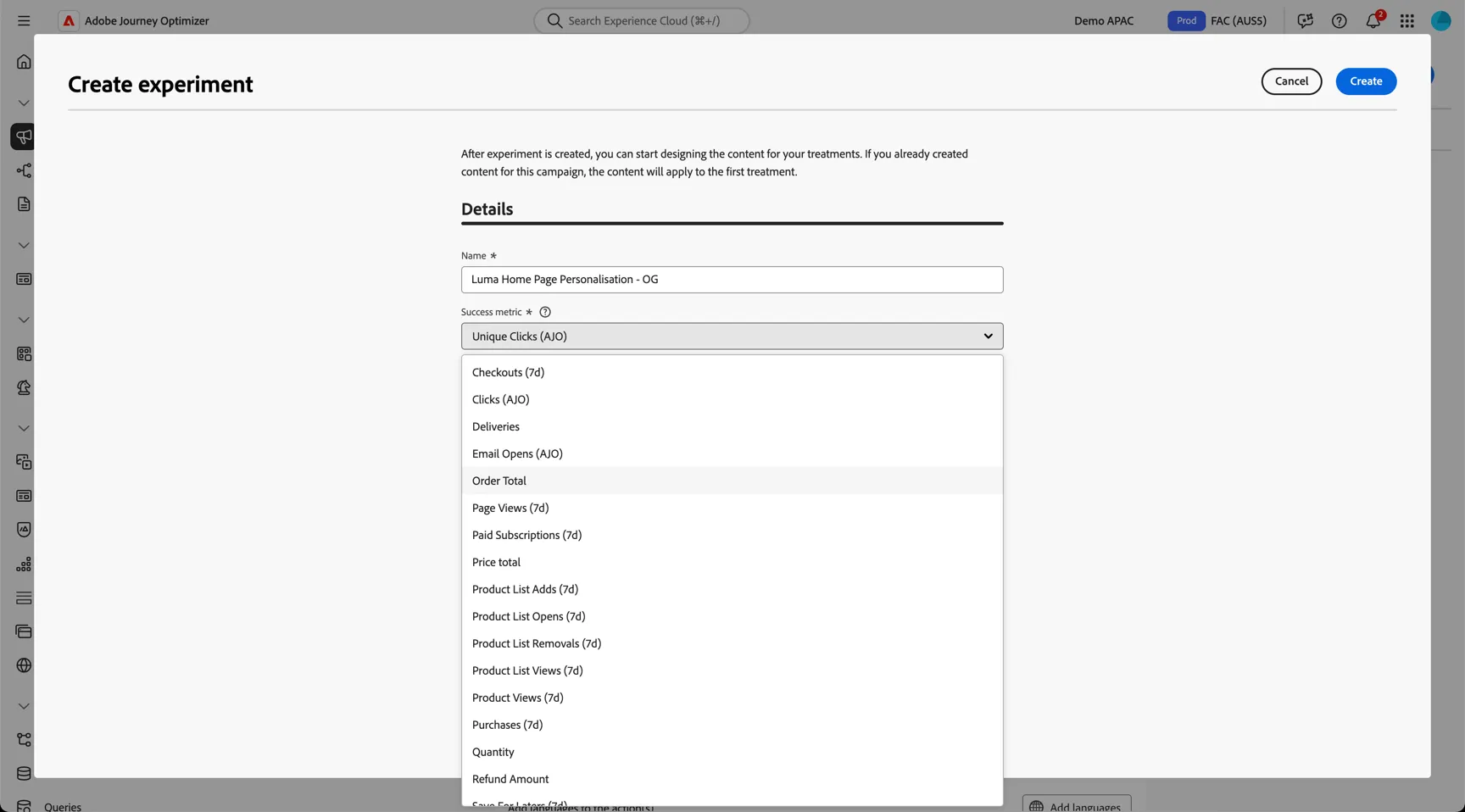Choose Product List Adds (7d)
The height and width of the screenshot is (812, 1465).
(x=732, y=589)
